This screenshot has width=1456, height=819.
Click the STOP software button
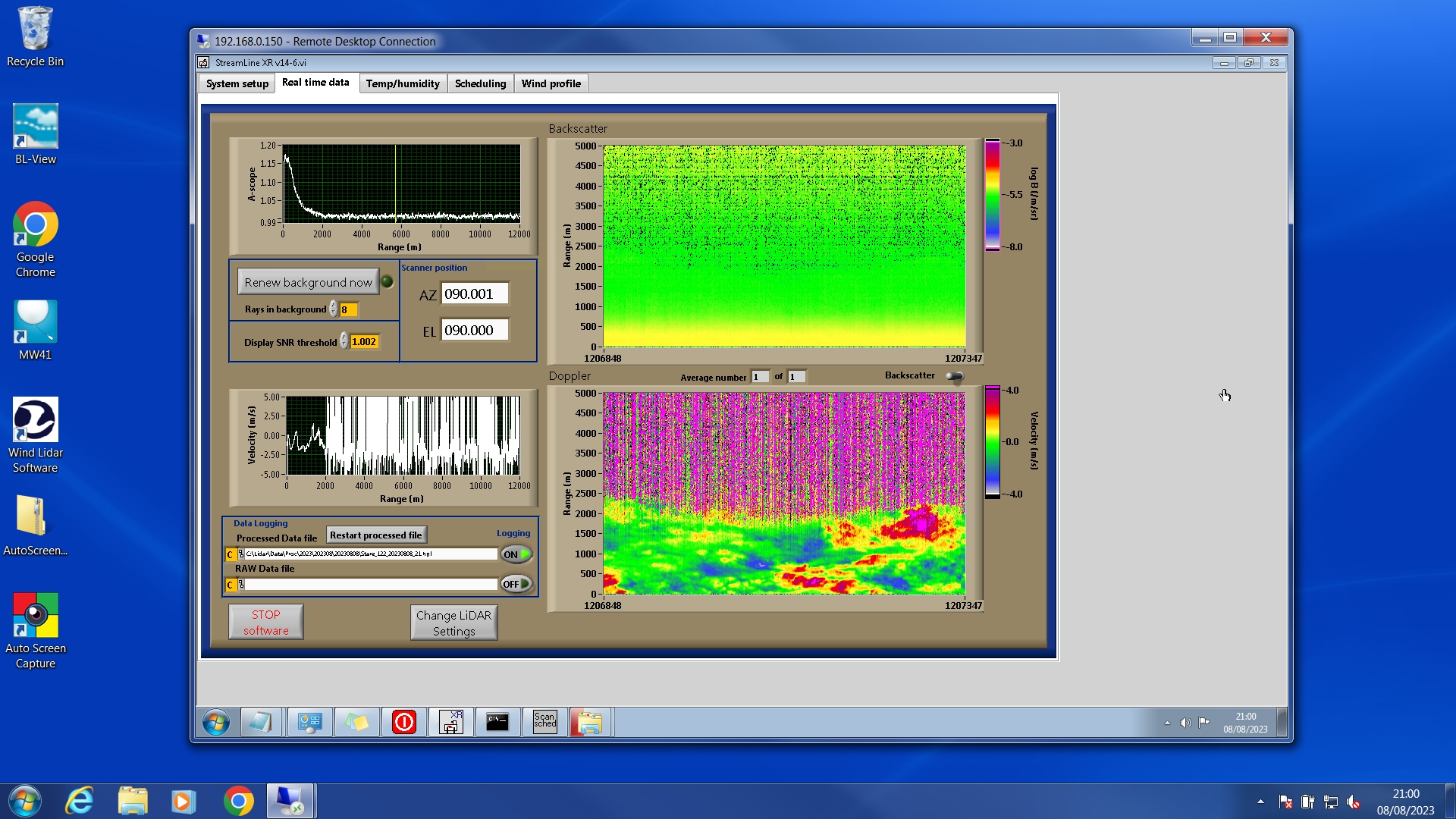(265, 622)
